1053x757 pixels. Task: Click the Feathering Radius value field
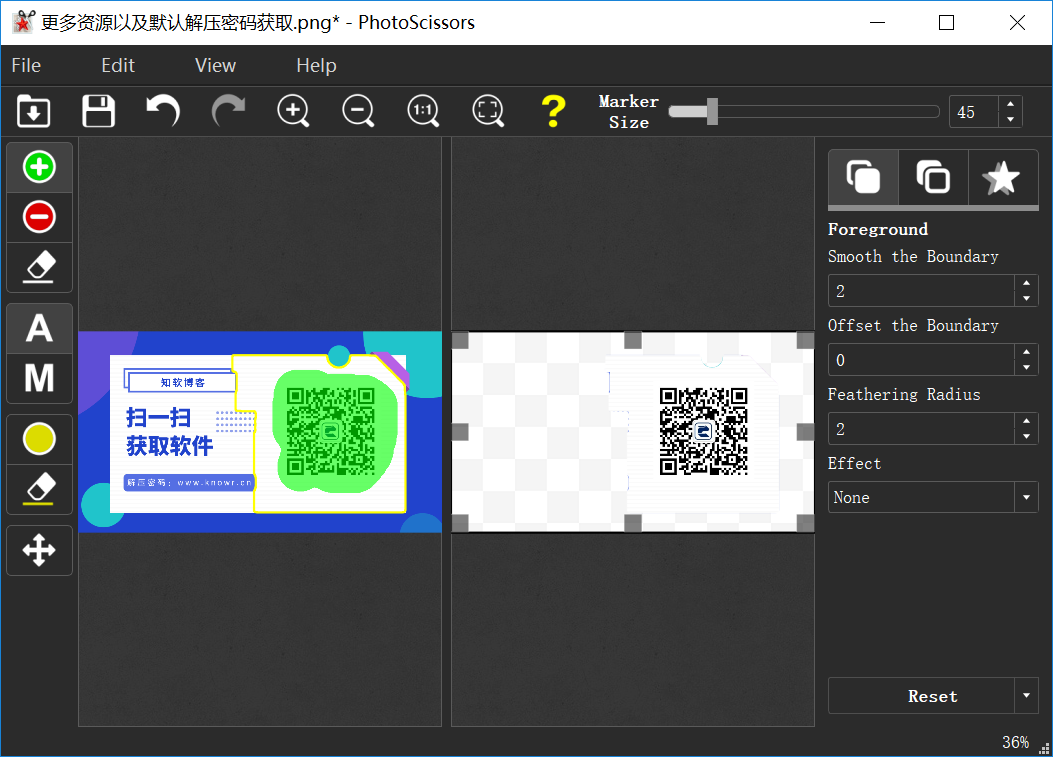coord(921,429)
